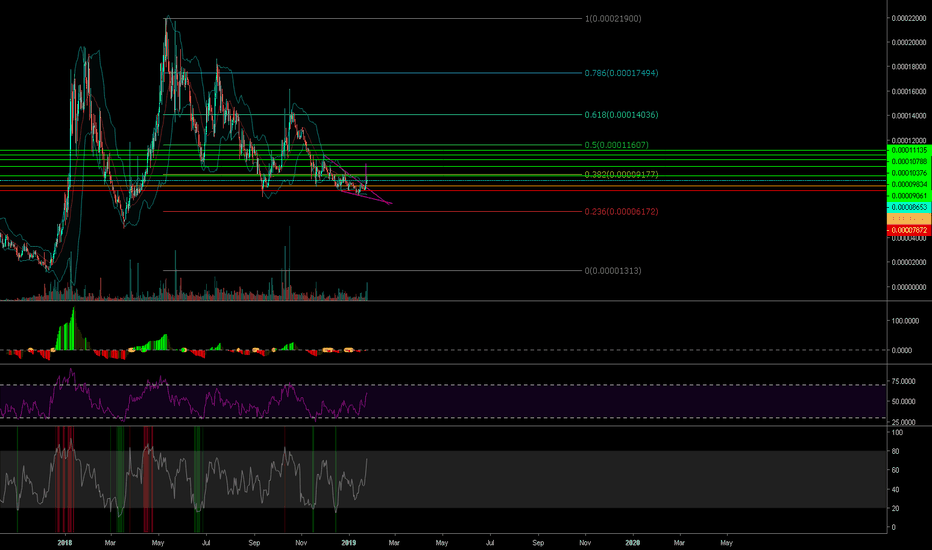
Task: Select the green 0.00010788 price tag
Action: (x=909, y=162)
